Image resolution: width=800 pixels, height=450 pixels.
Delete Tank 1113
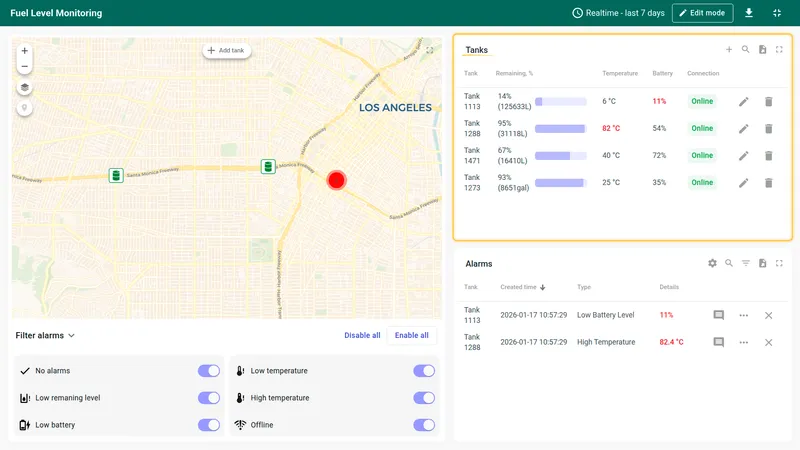[x=768, y=102]
